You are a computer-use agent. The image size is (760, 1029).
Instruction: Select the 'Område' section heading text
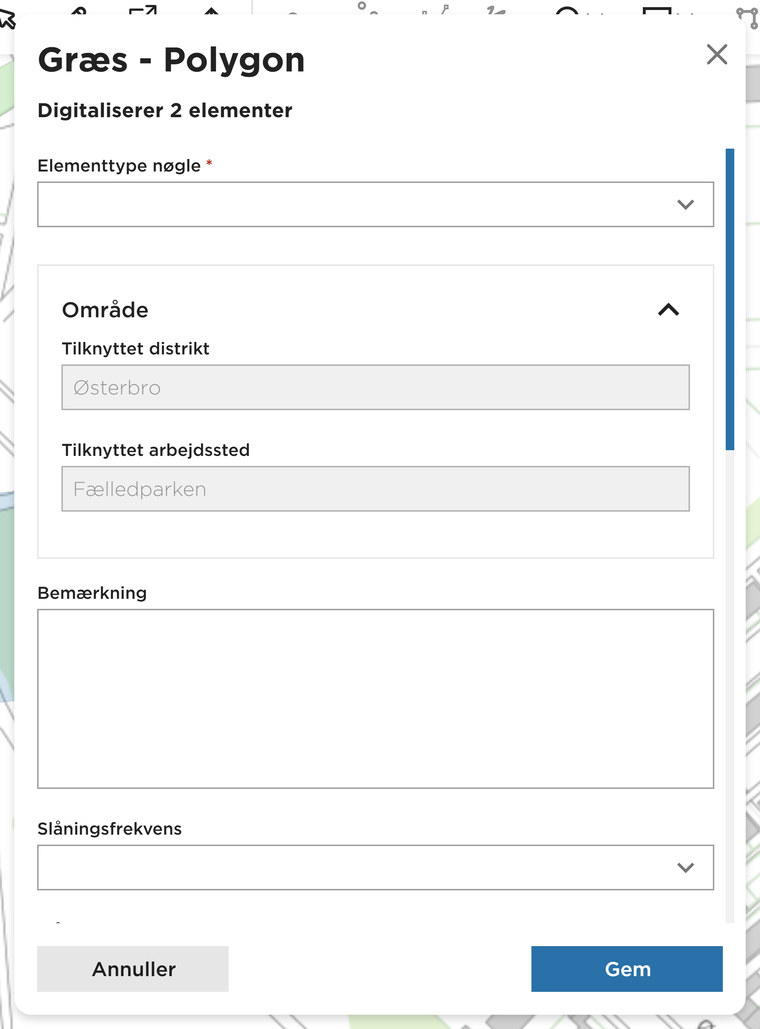tap(105, 310)
